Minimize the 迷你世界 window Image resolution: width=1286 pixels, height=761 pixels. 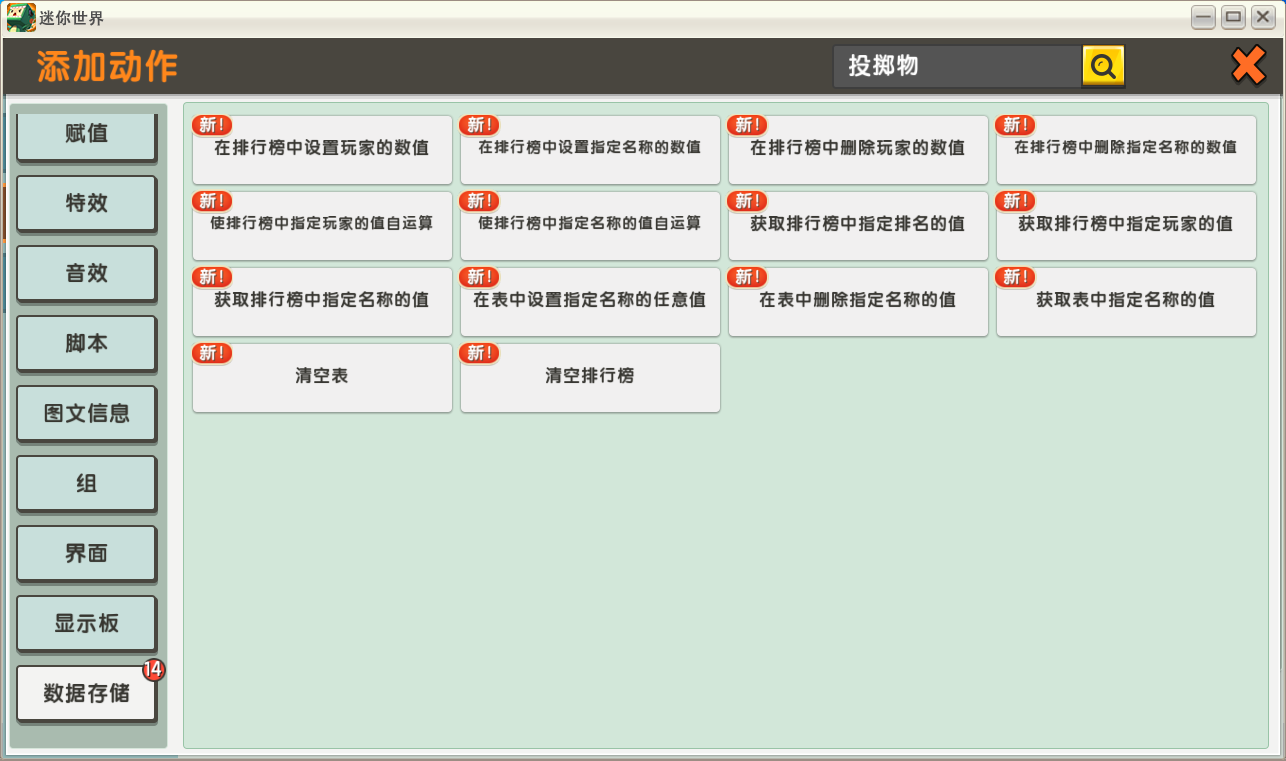point(1203,17)
